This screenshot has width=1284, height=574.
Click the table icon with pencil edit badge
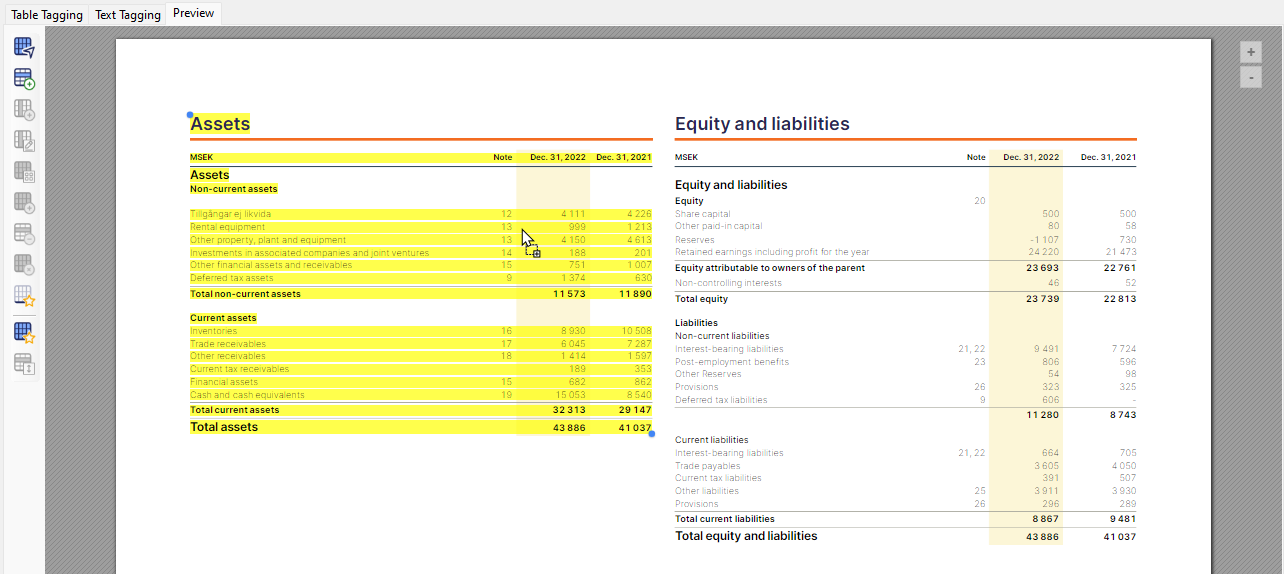[x=24, y=140]
